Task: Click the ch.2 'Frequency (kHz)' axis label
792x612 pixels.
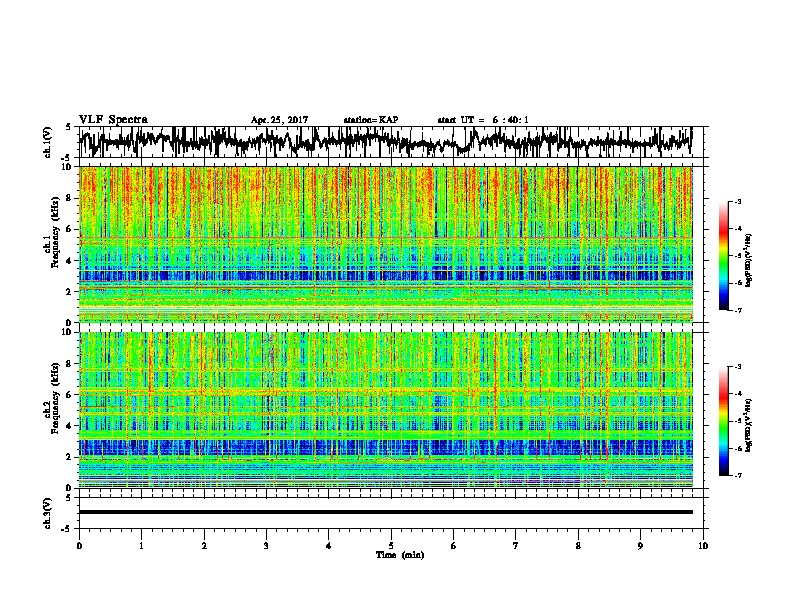Action: point(55,398)
